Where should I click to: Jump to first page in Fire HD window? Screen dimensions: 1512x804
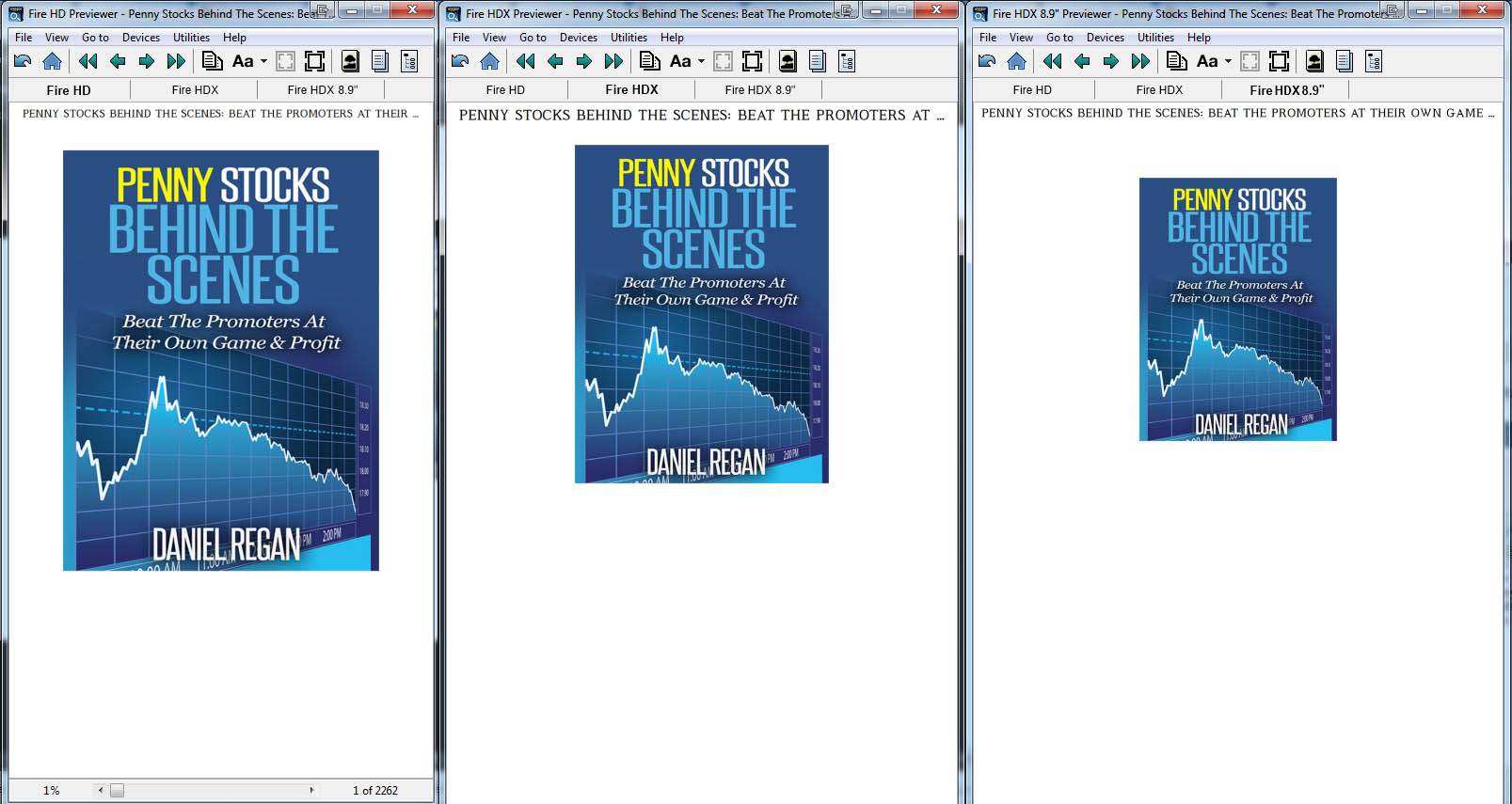pos(88,61)
